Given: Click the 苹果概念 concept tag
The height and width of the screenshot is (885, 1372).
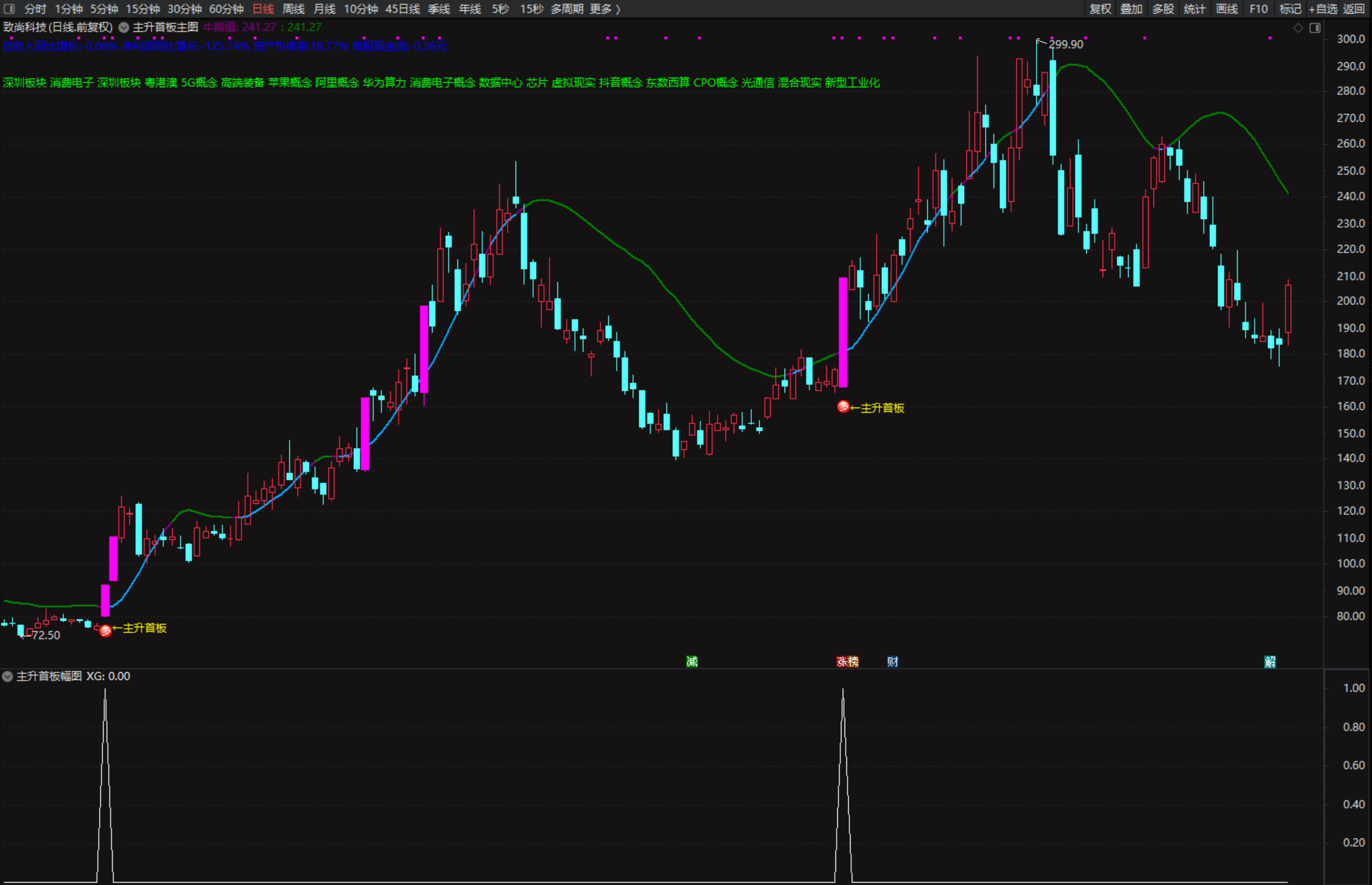Looking at the screenshot, I should pos(290,82).
